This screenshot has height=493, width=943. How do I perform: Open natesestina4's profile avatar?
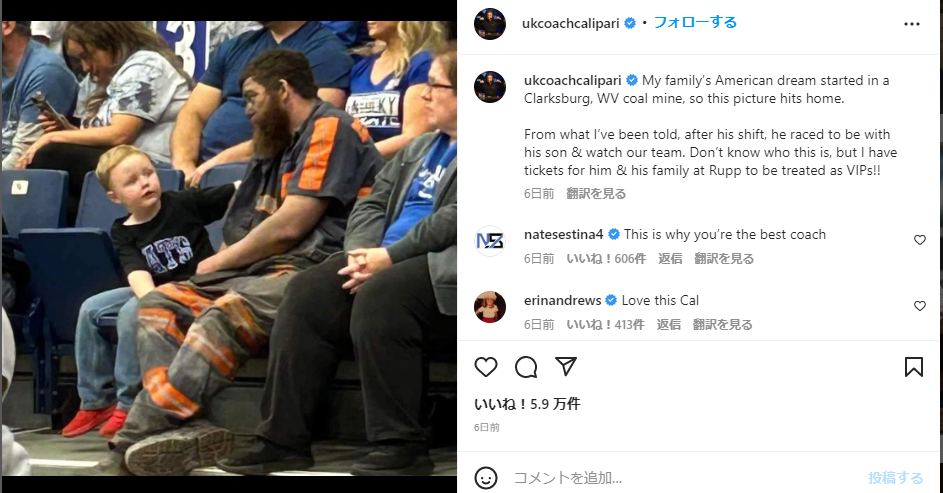(490, 241)
